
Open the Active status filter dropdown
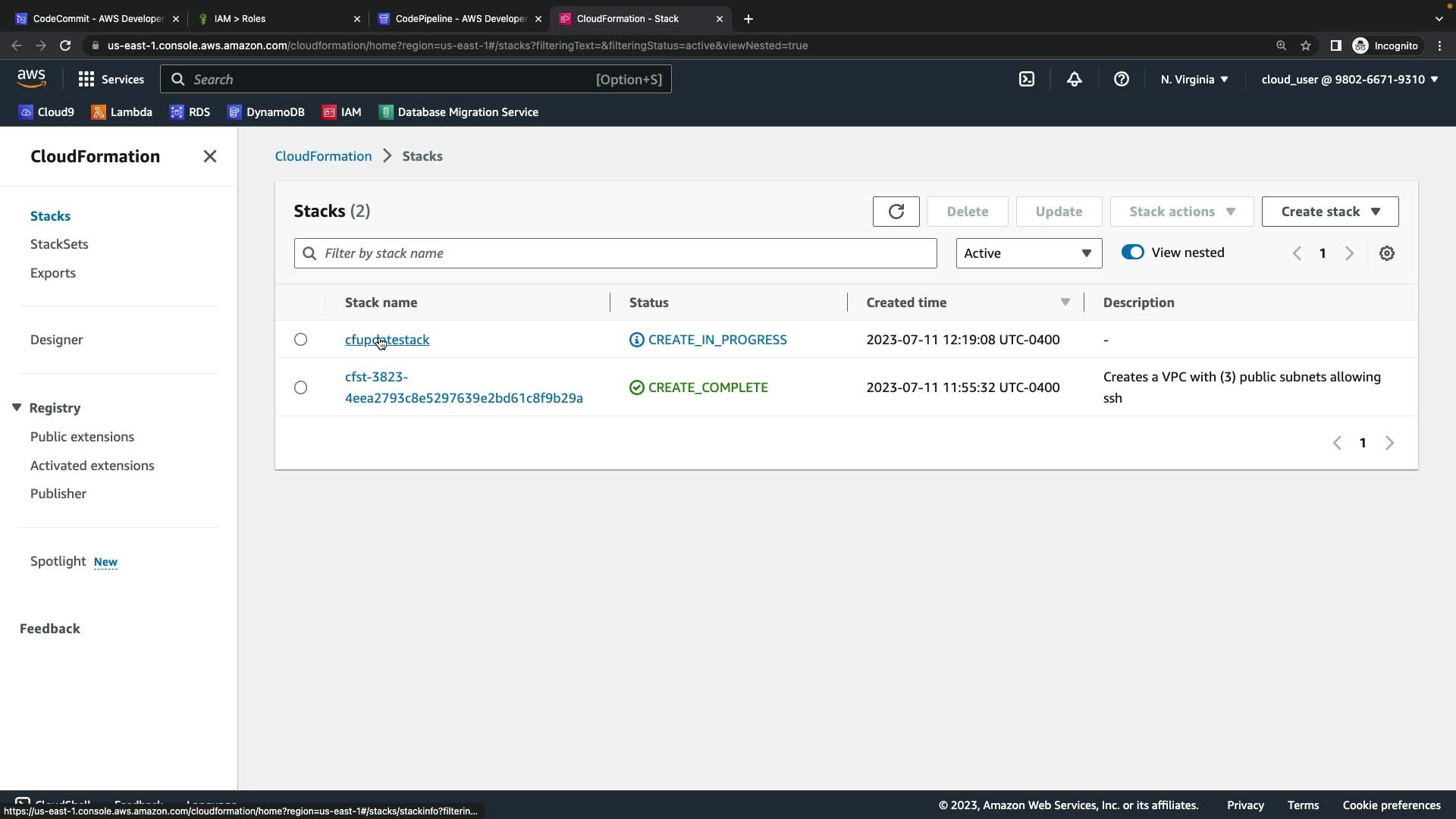[1028, 253]
